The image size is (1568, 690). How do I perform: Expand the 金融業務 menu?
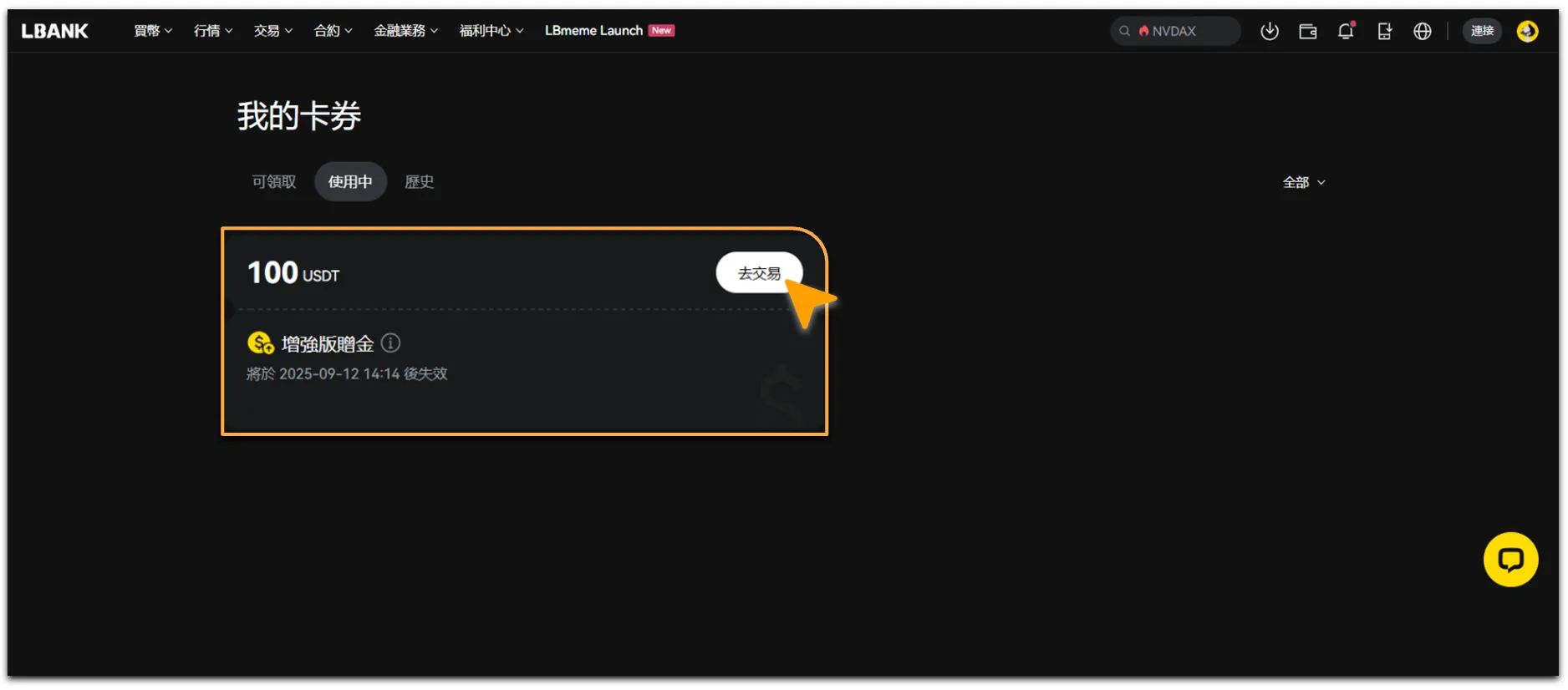[x=405, y=31]
